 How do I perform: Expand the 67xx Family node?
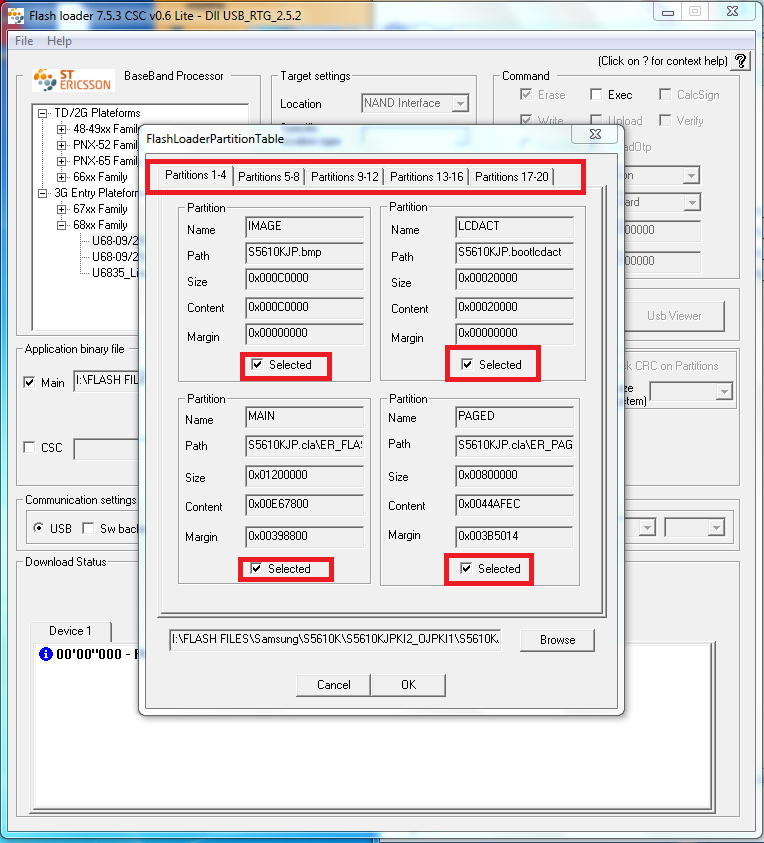(x=61, y=209)
